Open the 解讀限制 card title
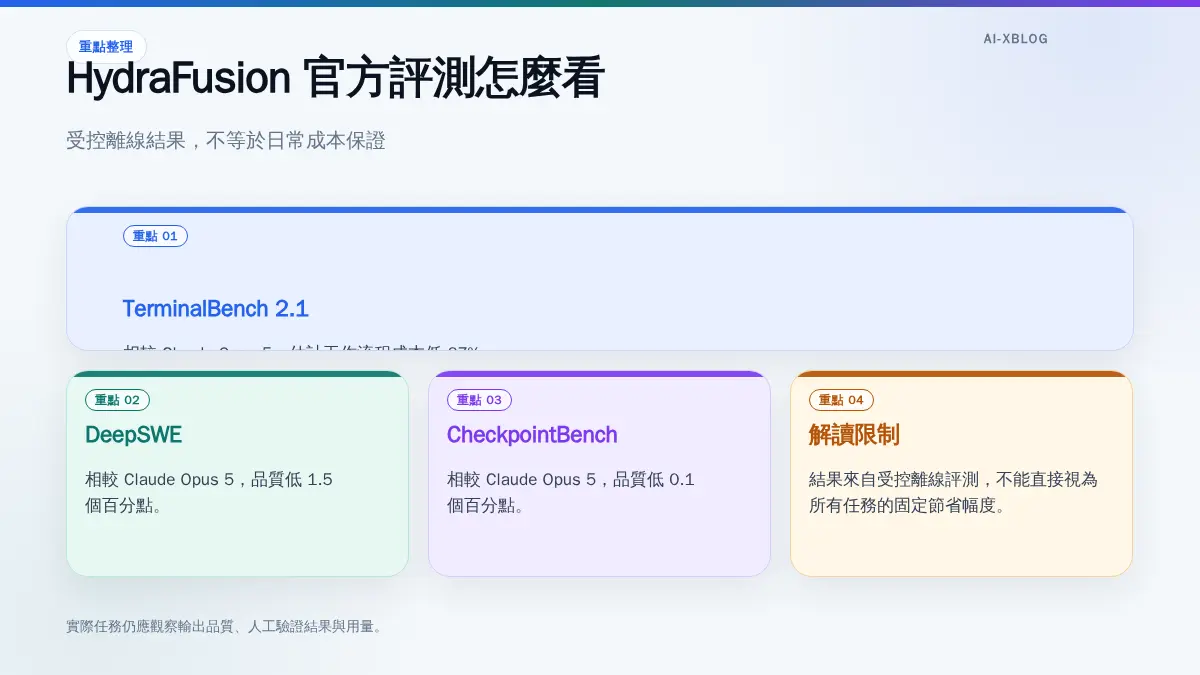Image resolution: width=1200 pixels, height=675 pixels. point(854,435)
